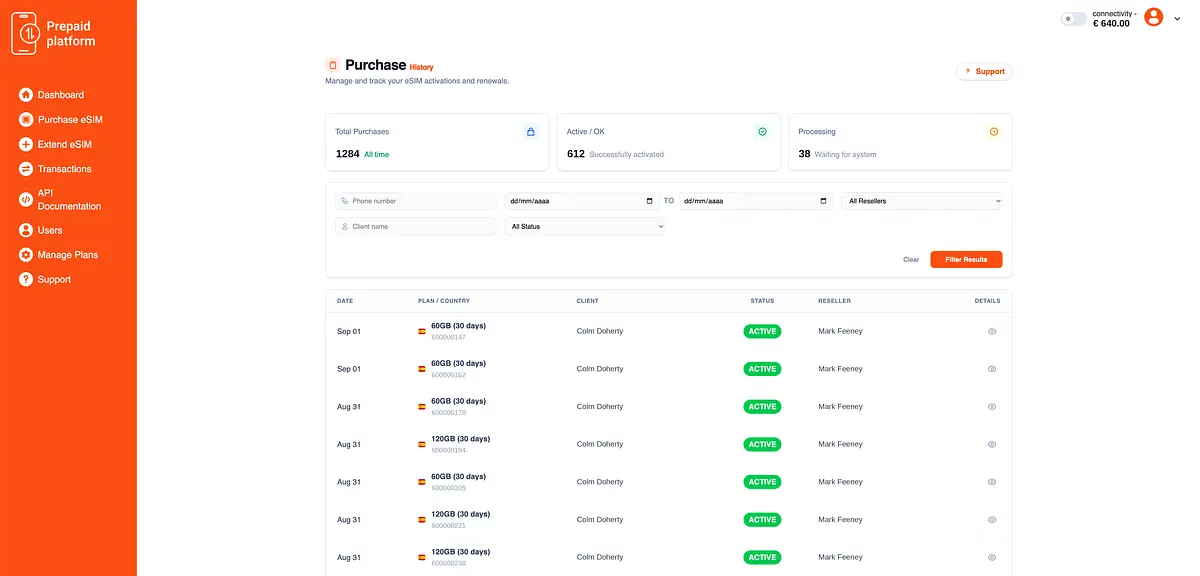The image size is (1200, 576).
Task: Open calendar picker on end date field
Action: coord(824,201)
